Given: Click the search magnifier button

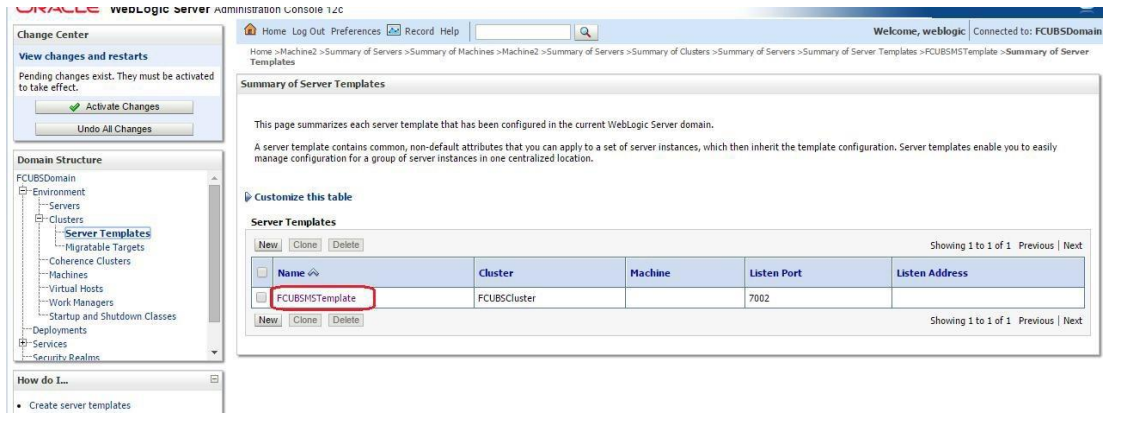Looking at the screenshot, I should tap(586, 32).
